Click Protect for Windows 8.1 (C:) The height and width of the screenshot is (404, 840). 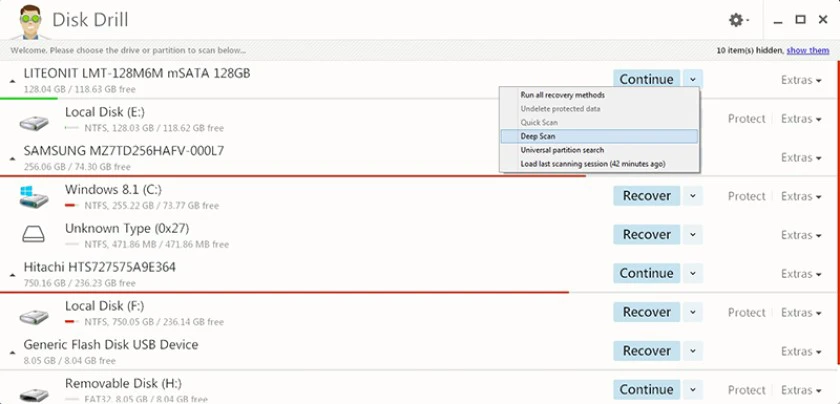[x=746, y=197]
